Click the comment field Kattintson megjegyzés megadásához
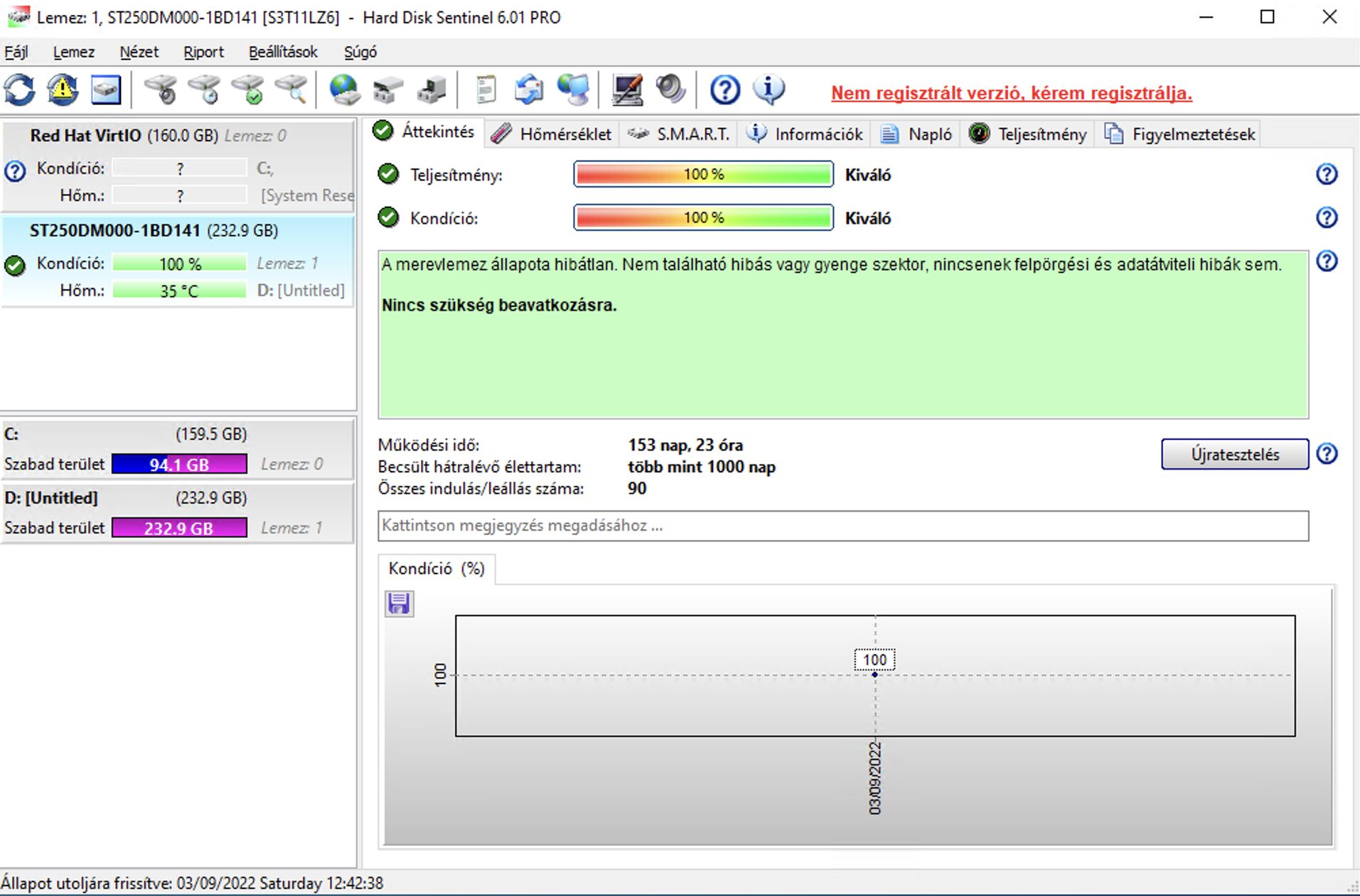Viewport: 1360px width, 896px height. point(843,526)
